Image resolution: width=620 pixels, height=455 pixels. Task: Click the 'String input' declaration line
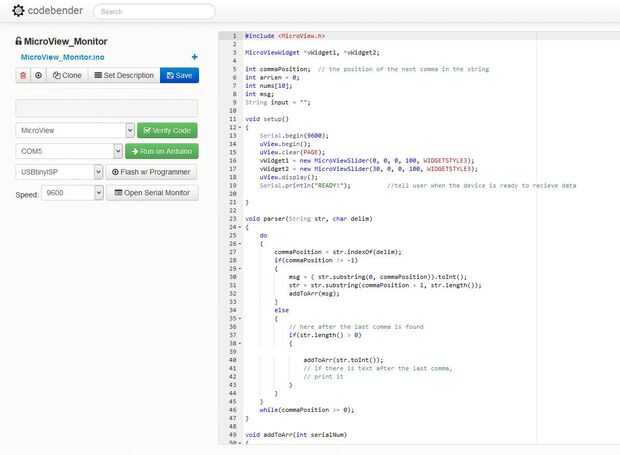tap(278, 102)
